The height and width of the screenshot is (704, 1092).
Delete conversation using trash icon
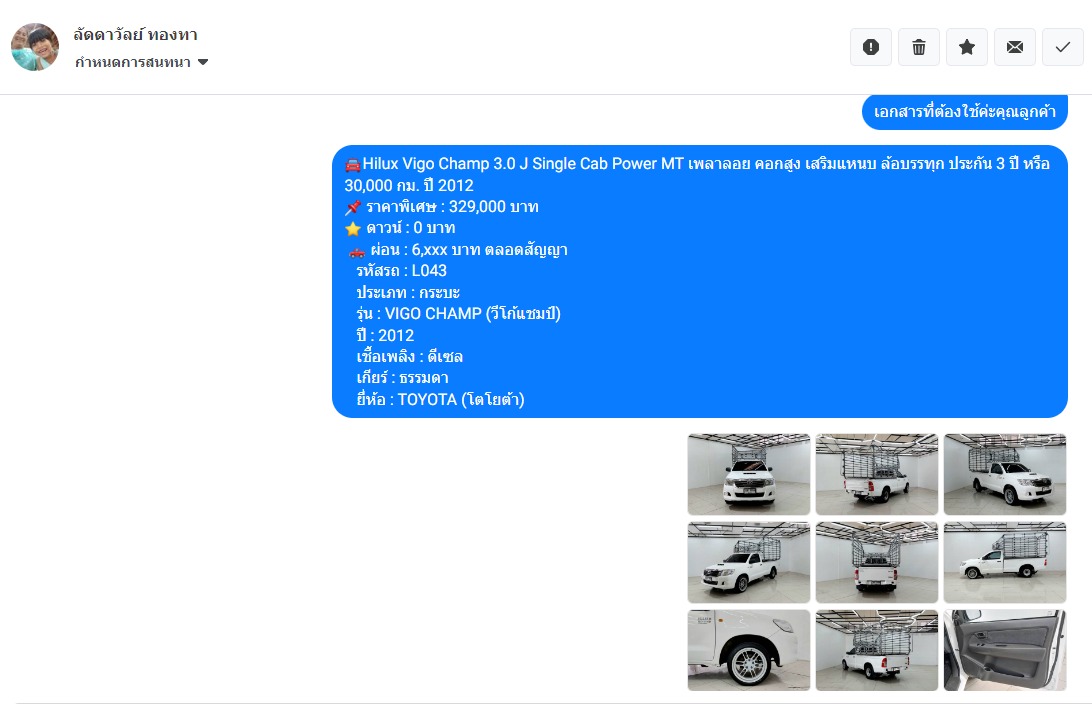click(919, 47)
